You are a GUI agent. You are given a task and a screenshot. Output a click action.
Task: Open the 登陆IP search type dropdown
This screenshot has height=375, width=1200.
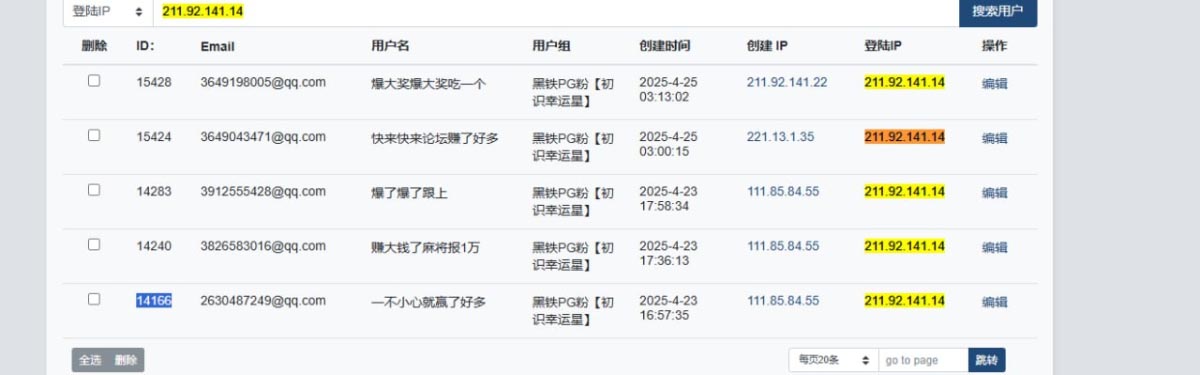tap(108, 12)
